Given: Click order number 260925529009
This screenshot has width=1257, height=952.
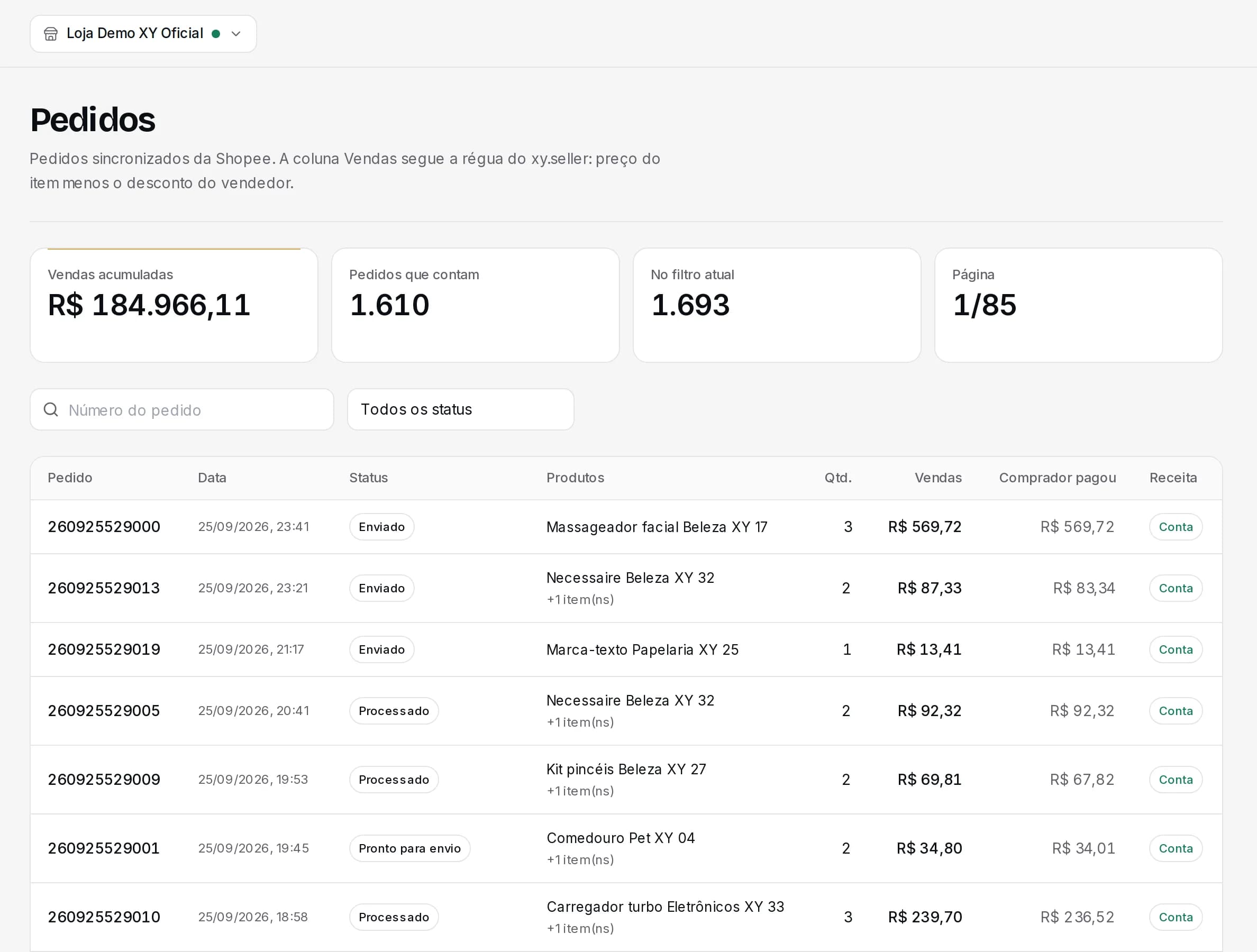Looking at the screenshot, I should tap(104, 780).
